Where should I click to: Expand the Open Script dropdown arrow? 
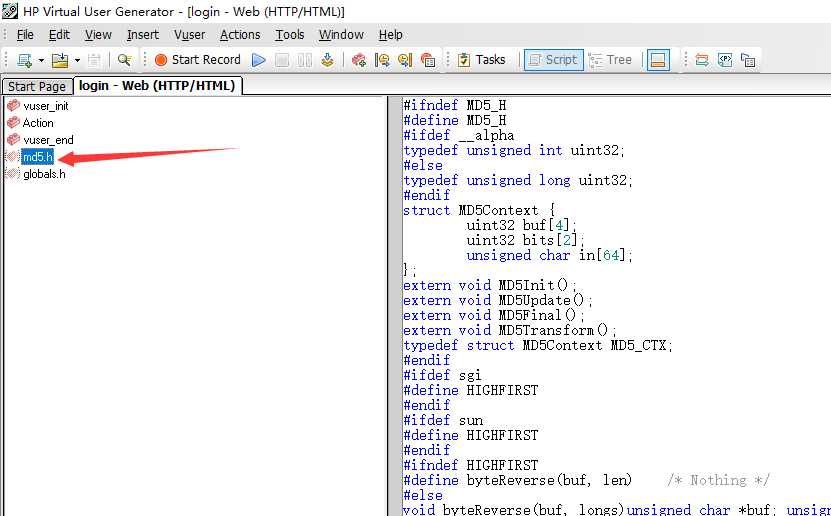(x=77, y=60)
